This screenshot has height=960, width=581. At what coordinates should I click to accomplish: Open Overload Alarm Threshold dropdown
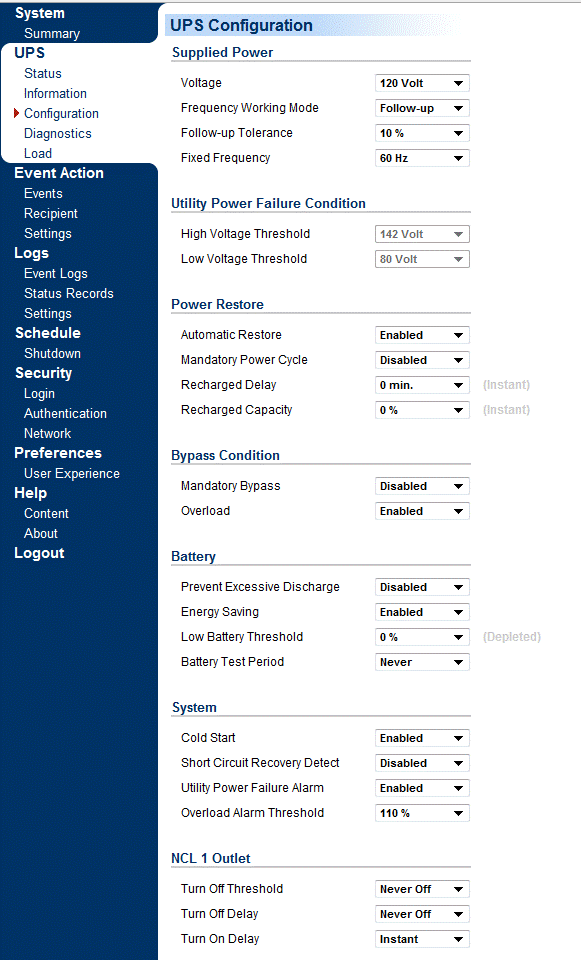(x=422, y=814)
